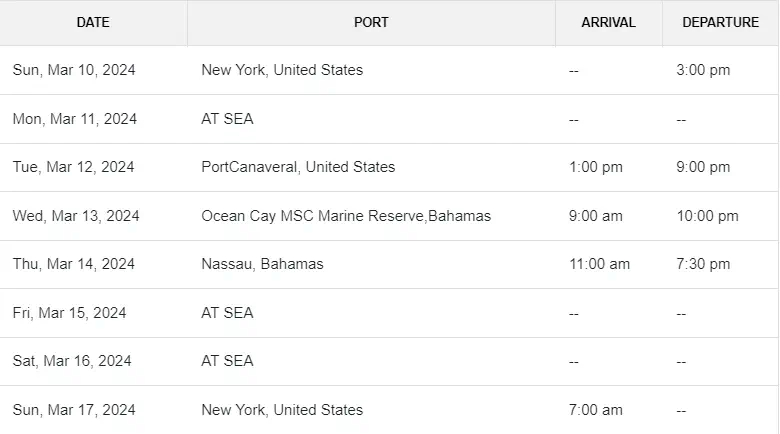This screenshot has height=434, width=780.
Task: Select the Fri, Mar 15, 2024 date cell
Action: [70, 313]
